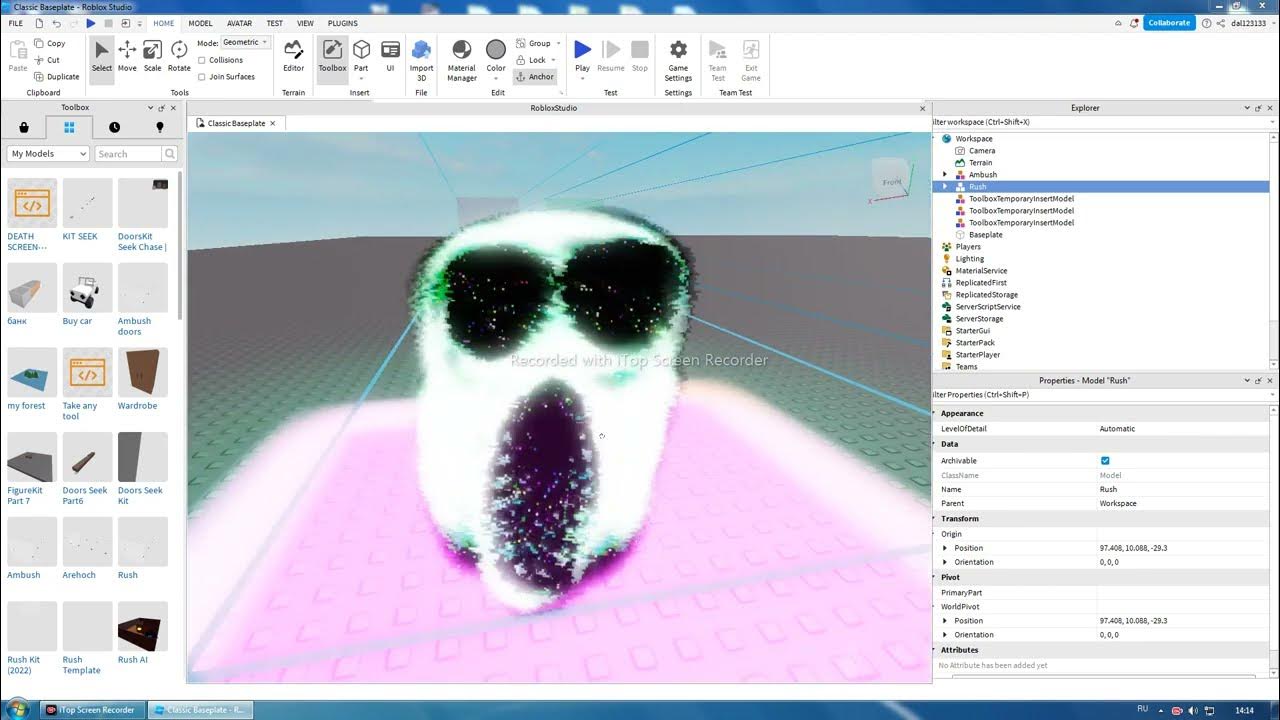The height and width of the screenshot is (720, 1280).
Task: Open Toolbox Creations lightbulb tab
Action: tap(159, 127)
